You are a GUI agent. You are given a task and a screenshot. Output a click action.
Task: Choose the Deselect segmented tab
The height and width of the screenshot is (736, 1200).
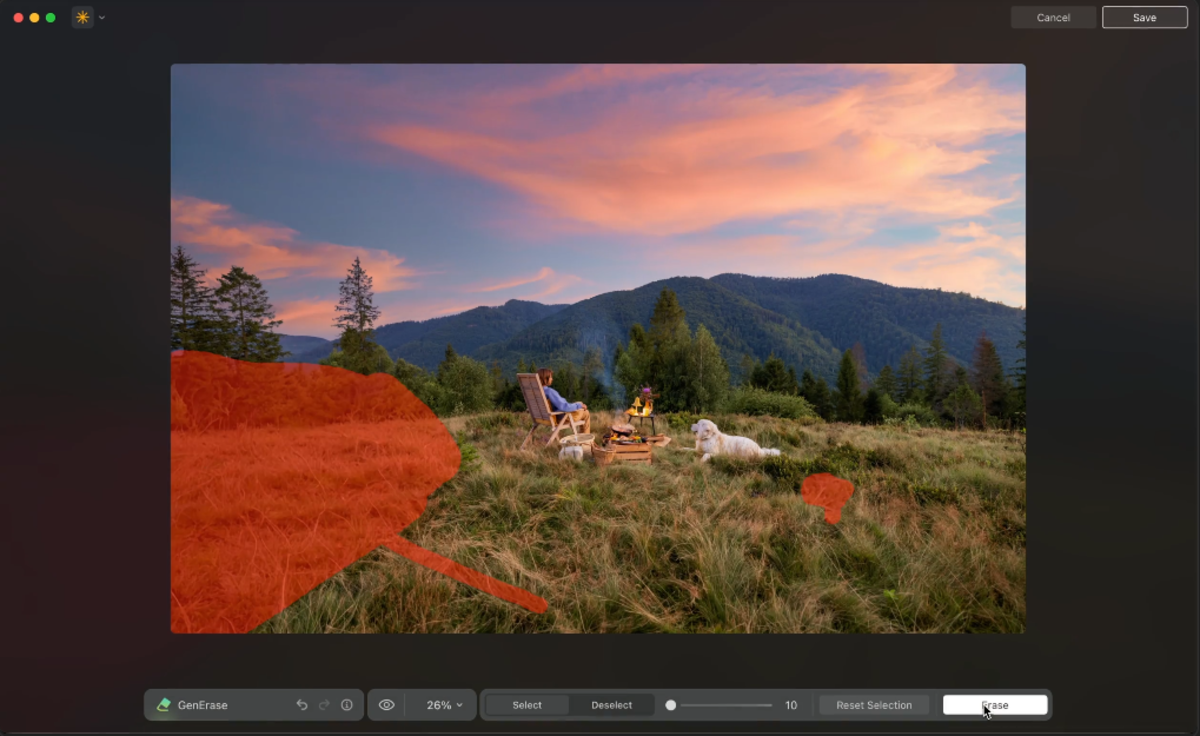tap(612, 705)
